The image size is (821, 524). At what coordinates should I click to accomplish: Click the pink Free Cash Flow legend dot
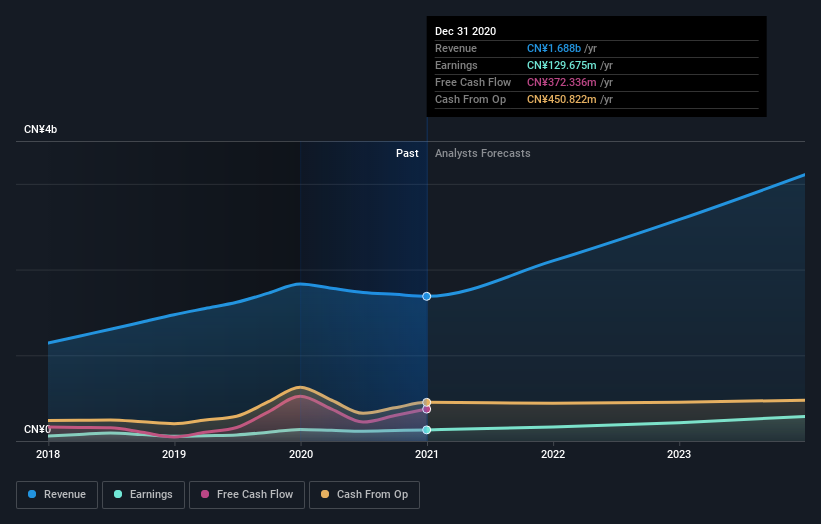point(205,494)
